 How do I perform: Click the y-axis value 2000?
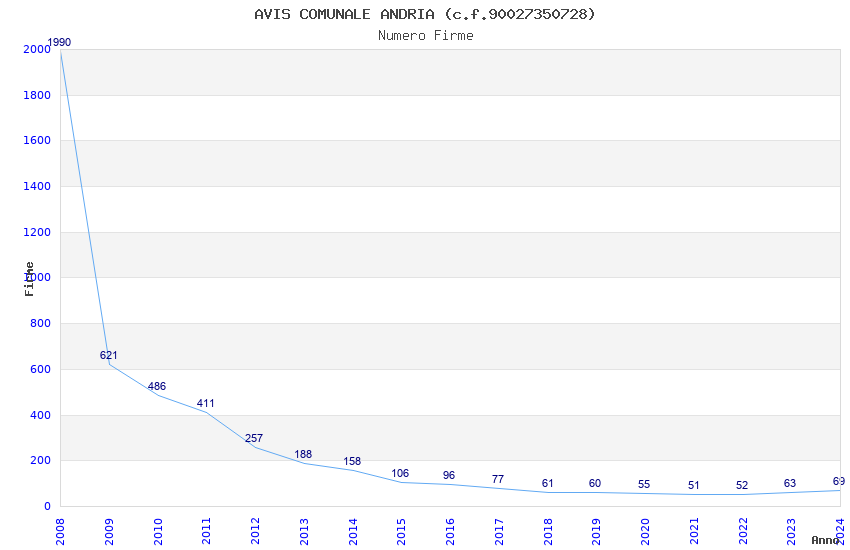37,49
